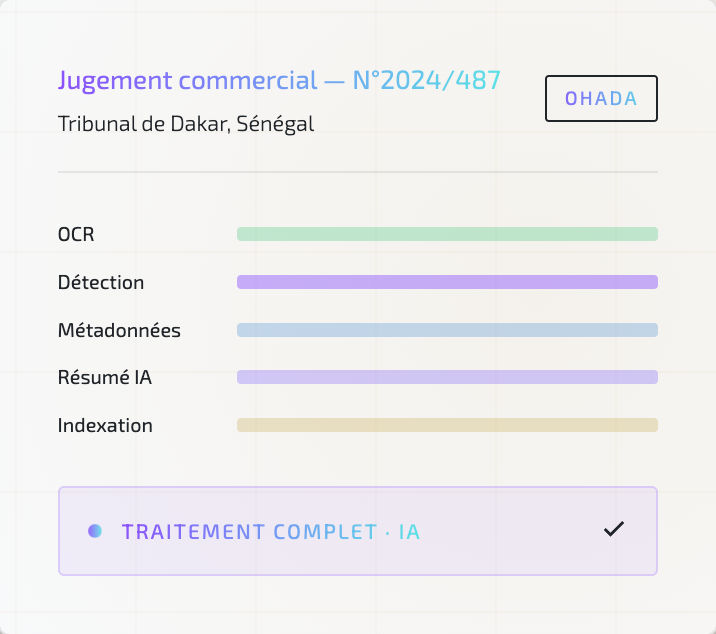Select the Résumé IA step label
This screenshot has width=716, height=634.
tap(105, 377)
